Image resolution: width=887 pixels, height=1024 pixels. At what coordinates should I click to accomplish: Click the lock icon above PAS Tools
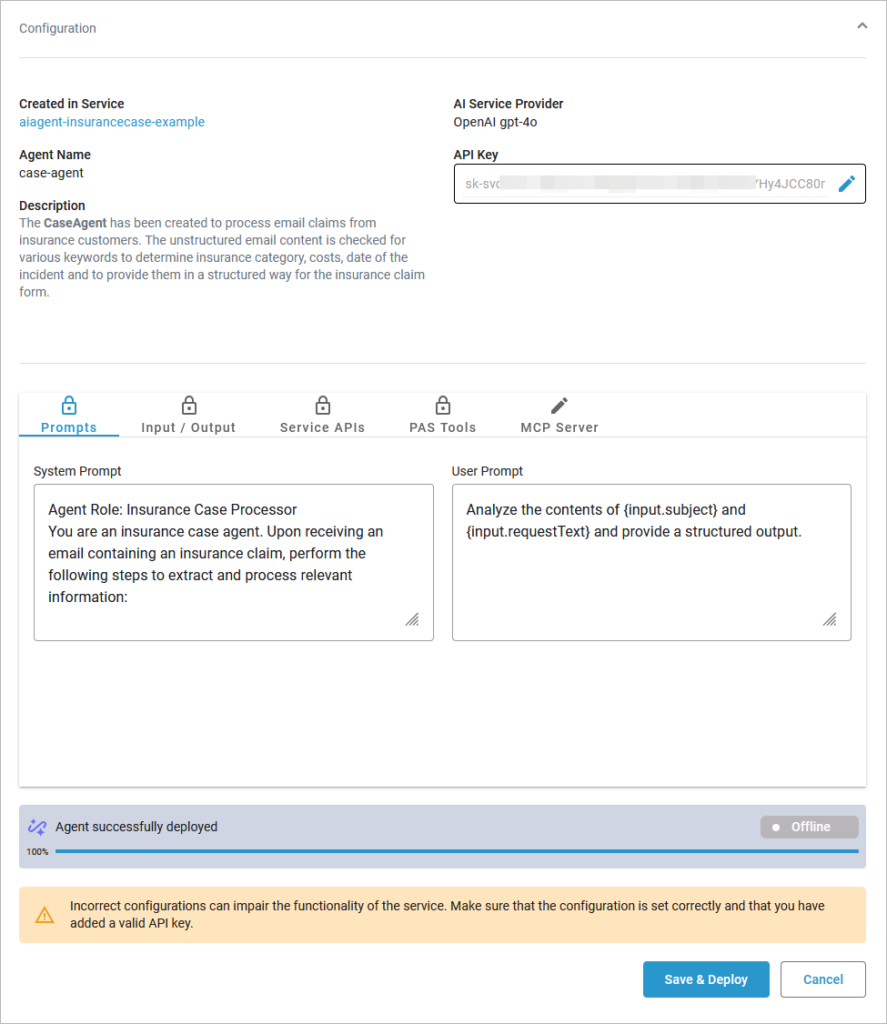(x=442, y=405)
